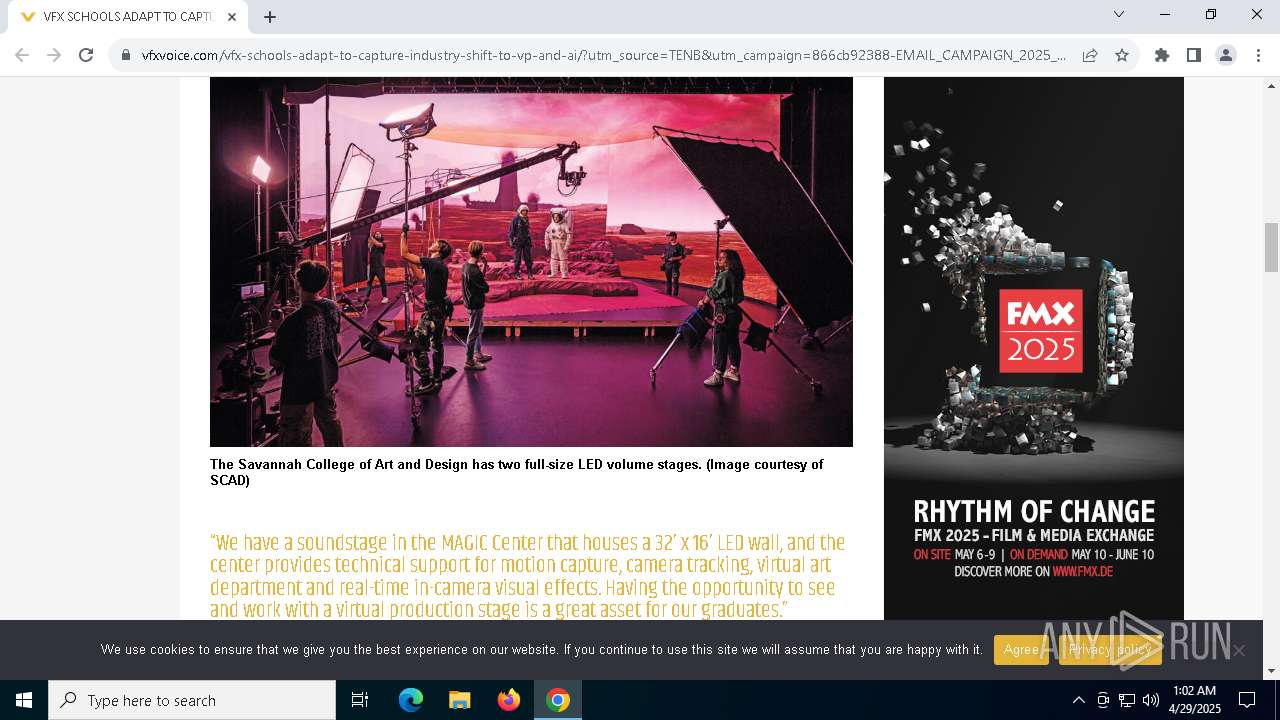The width and height of the screenshot is (1280, 720).
Task: Open the Windows Start menu
Action: point(24,700)
